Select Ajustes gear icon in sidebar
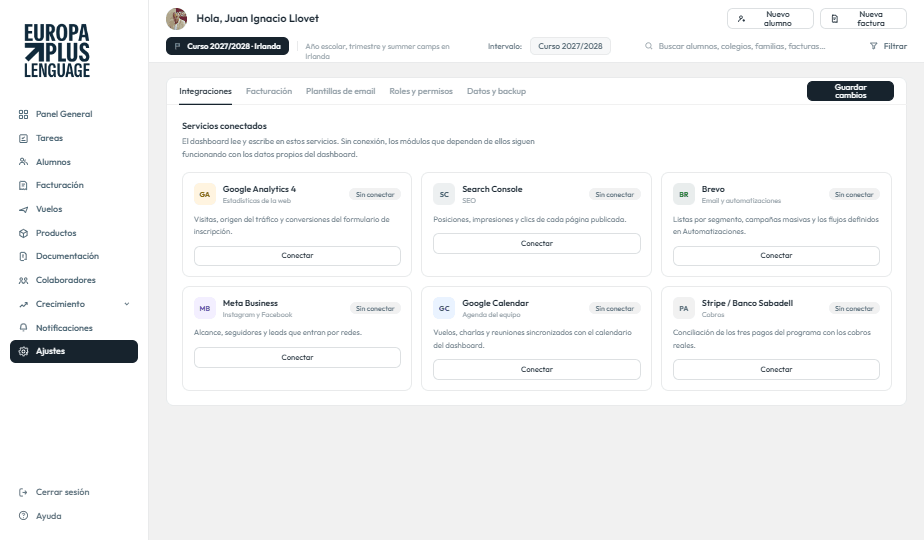 (x=24, y=351)
